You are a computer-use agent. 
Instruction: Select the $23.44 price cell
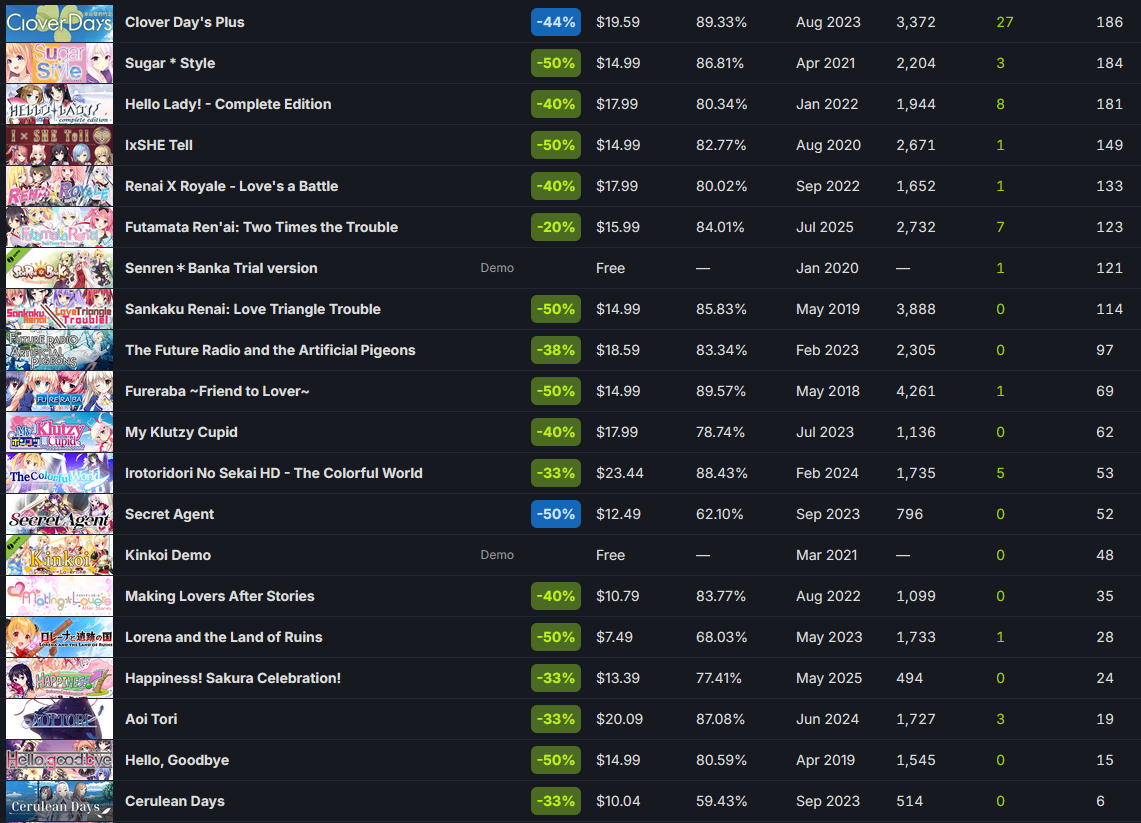click(x=620, y=473)
